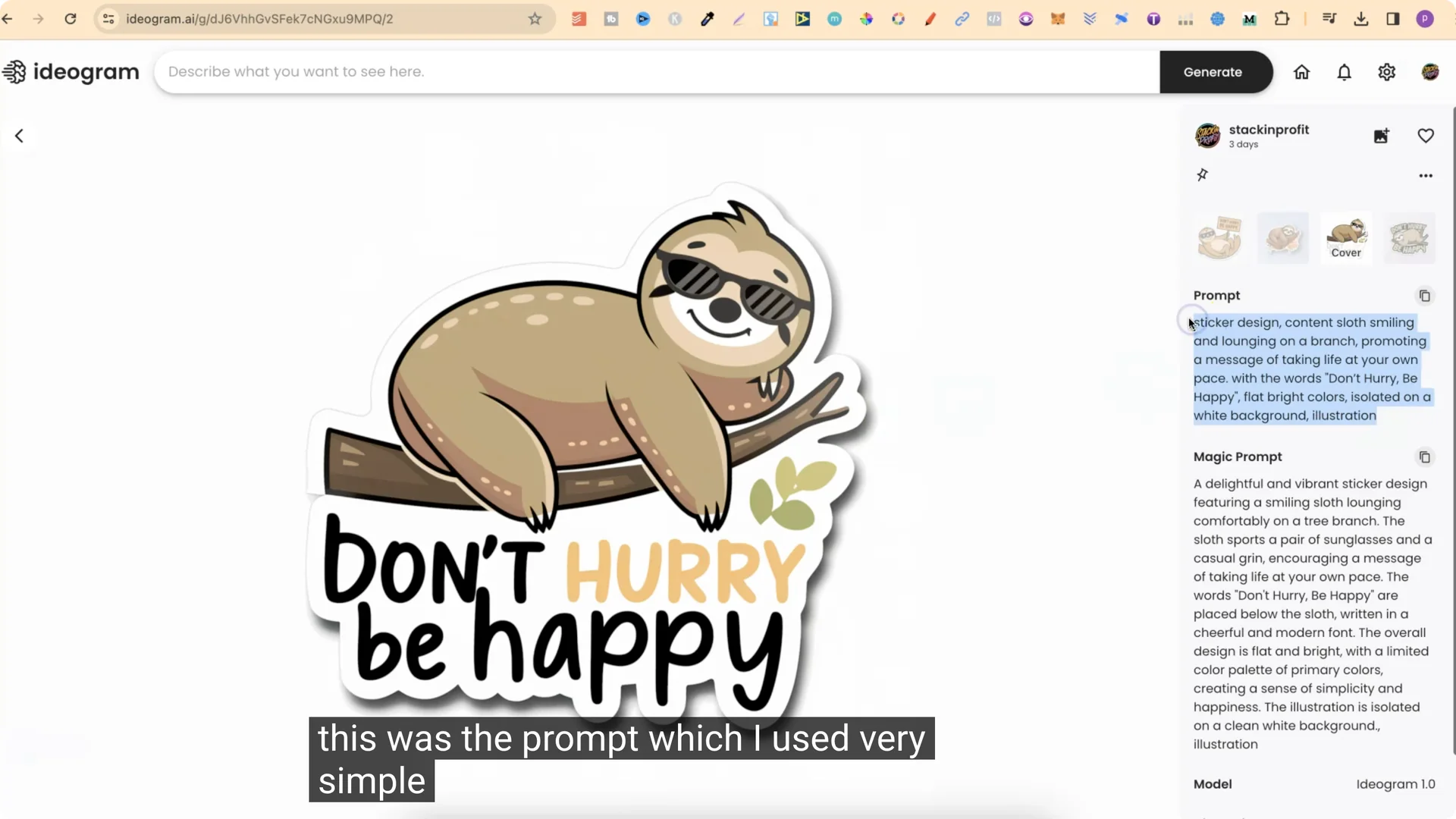Viewport: 1456px width, 819px height.
Task: Open the user profile avatar menu
Action: pyautogui.click(x=1429, y=72)
